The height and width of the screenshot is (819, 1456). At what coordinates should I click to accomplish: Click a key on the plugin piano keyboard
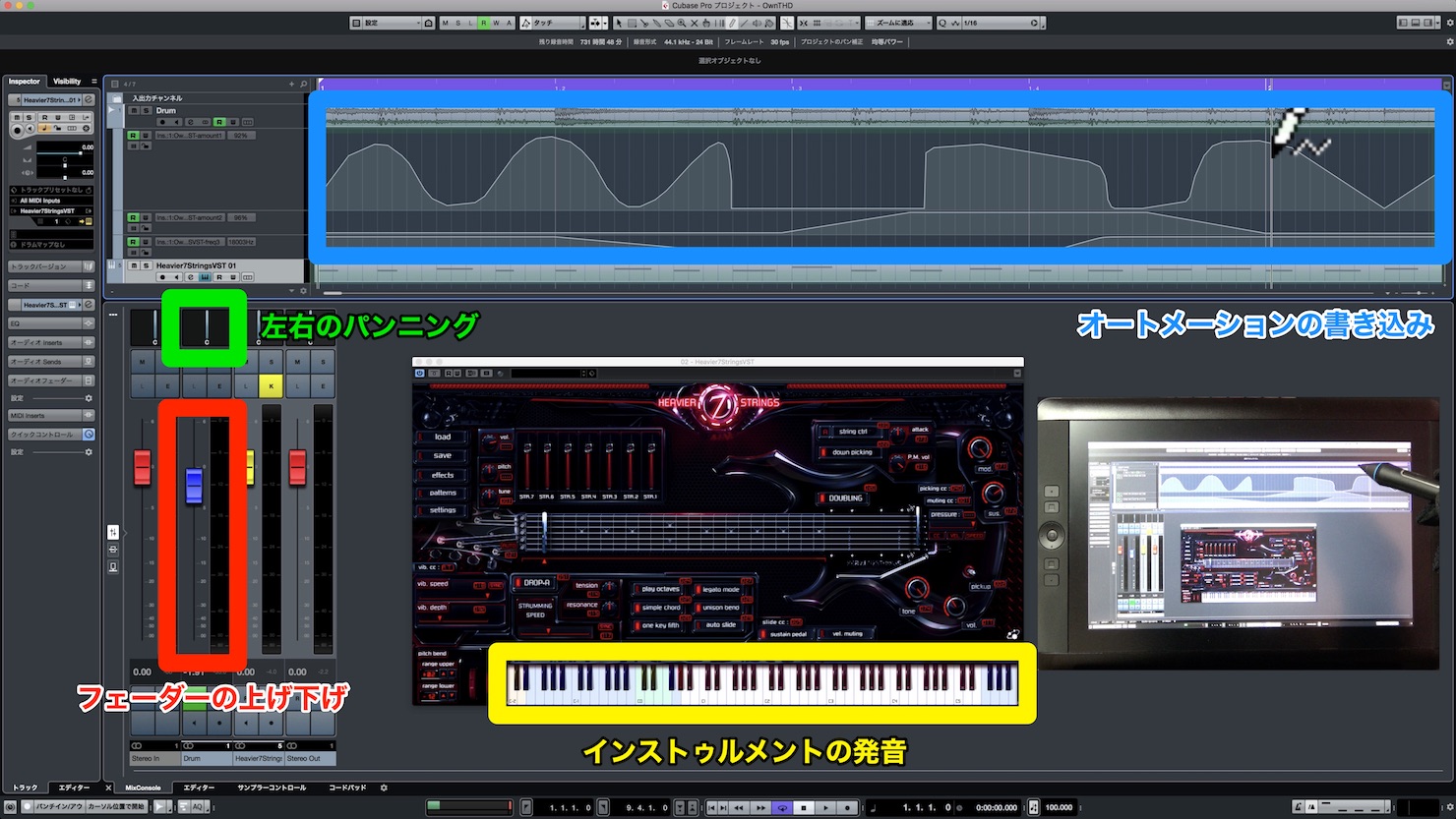[762, 683]
